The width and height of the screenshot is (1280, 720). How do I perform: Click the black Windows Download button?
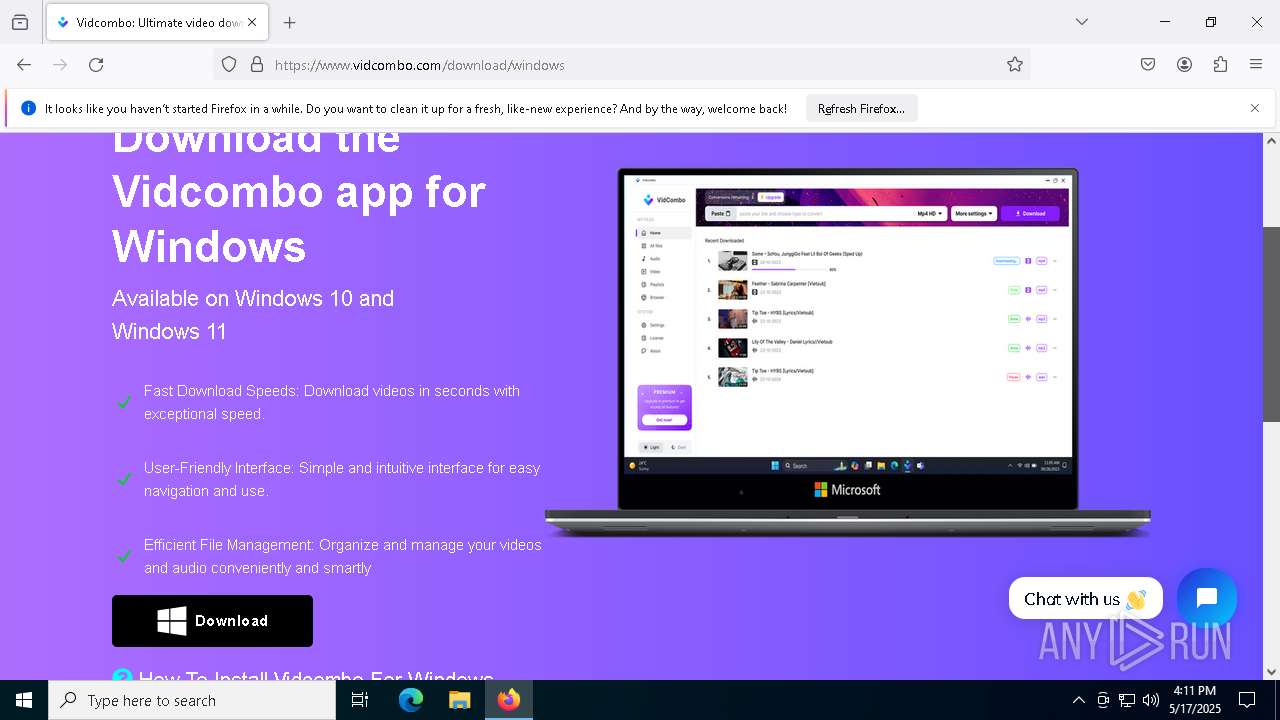[x=212, y=621]
